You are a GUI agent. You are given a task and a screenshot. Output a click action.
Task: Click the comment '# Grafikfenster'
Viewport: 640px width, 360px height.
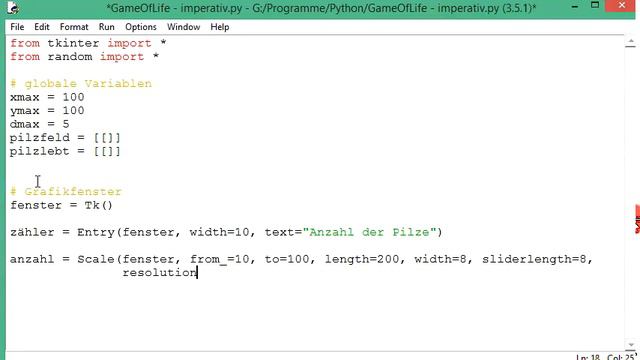(x=66, y=191)
